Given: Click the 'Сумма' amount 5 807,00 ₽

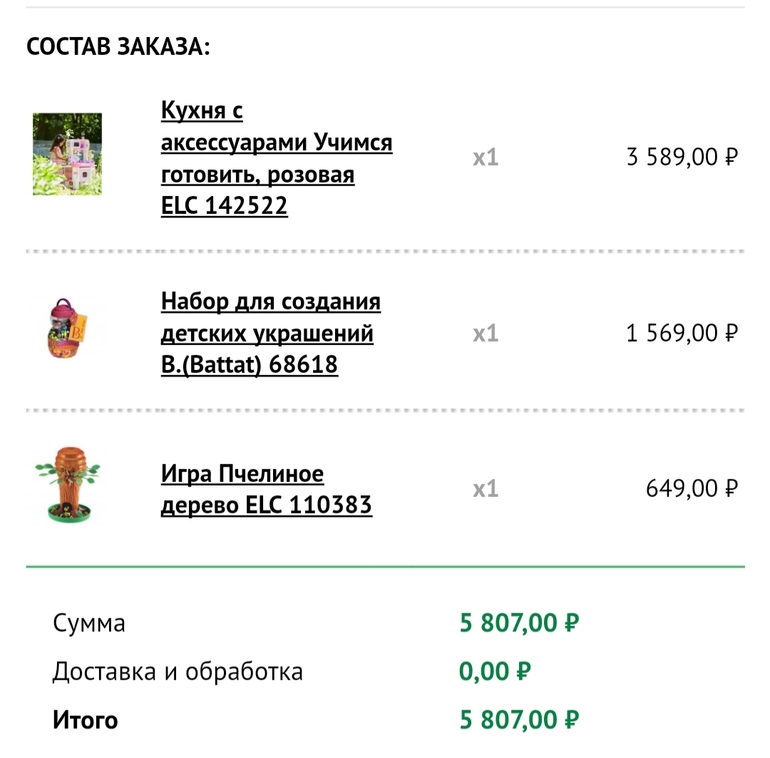Looking at the screenshot, I should click(519, 623).
